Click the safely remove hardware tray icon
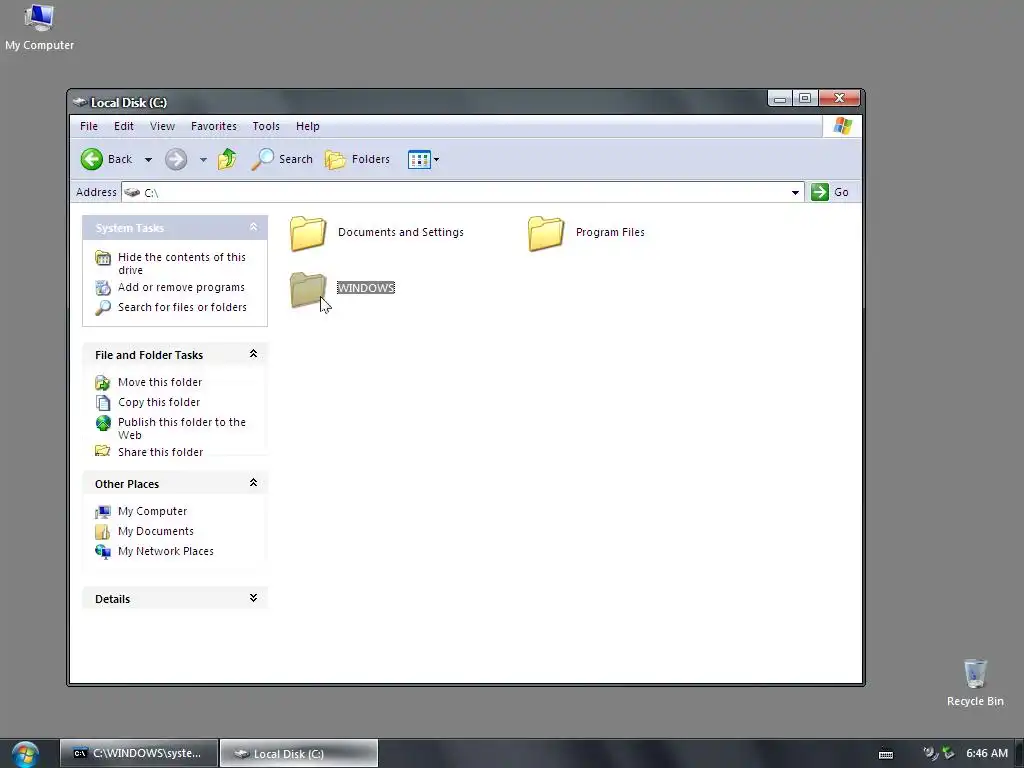Screen dimensions: 1024x768 pos(948,754)
